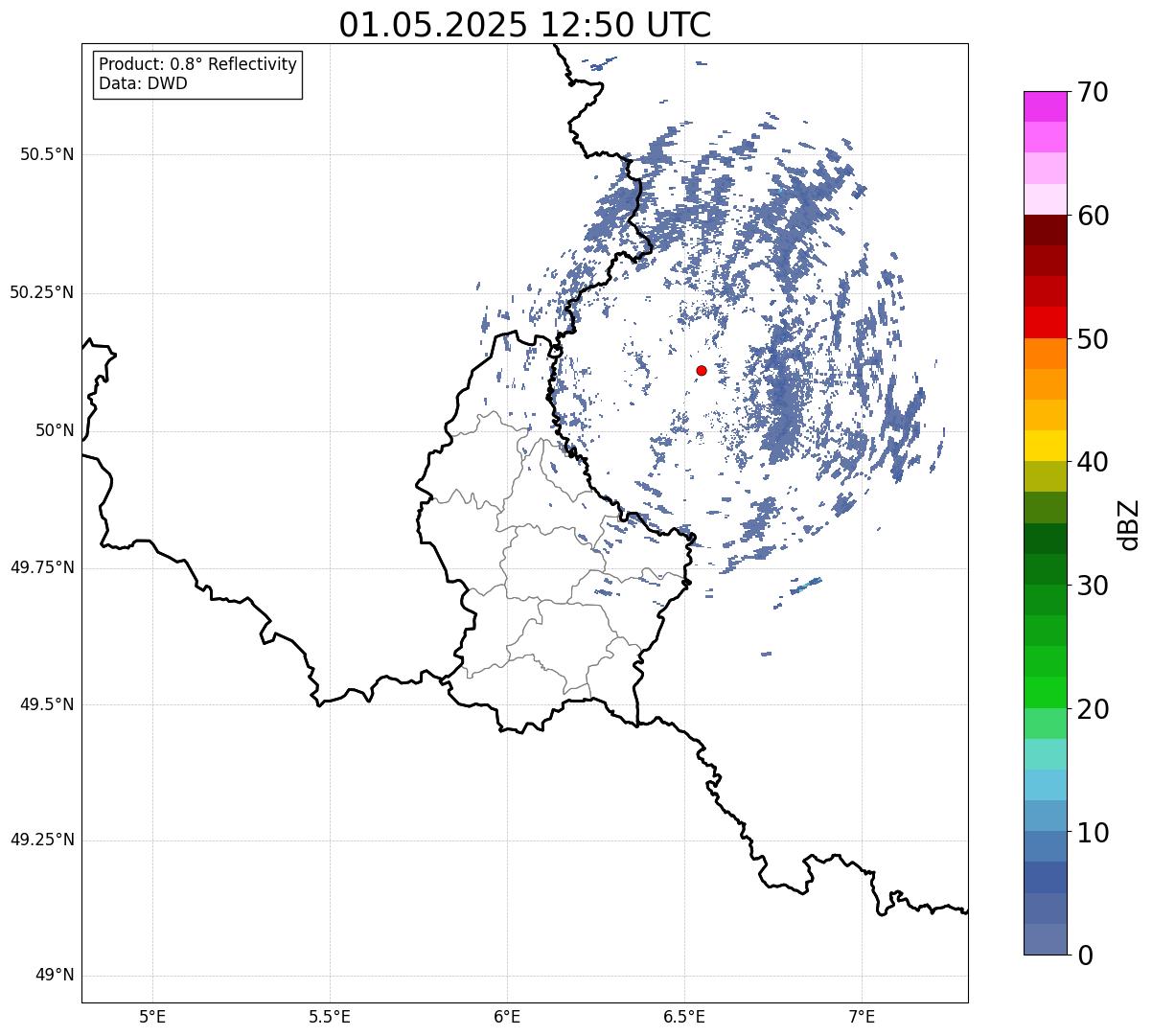The height and width of the screenshot is (1036, 1152).
Task: Click the 5°E longitude label
Action: (152, 1017)
